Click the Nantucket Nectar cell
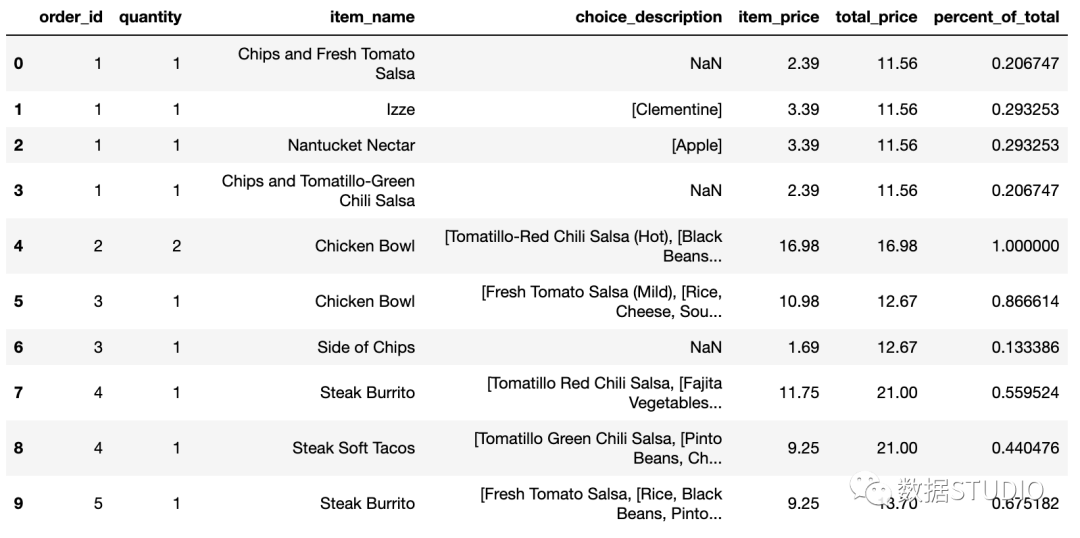The height and width of the screenshot is (538, 1080). click(351, 145)
